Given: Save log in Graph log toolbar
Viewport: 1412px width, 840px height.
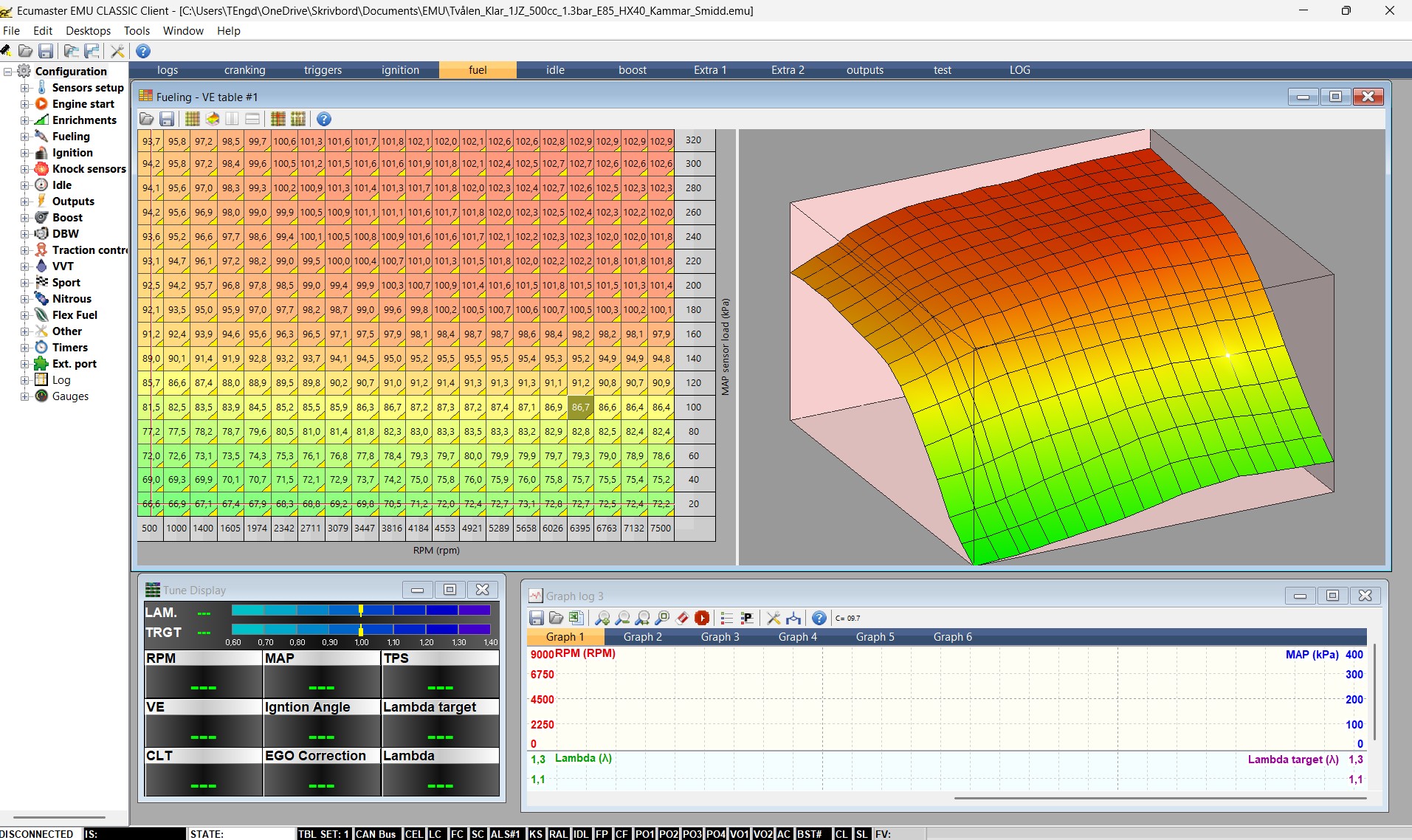Looking at the screenshot, I should [537, 618].
